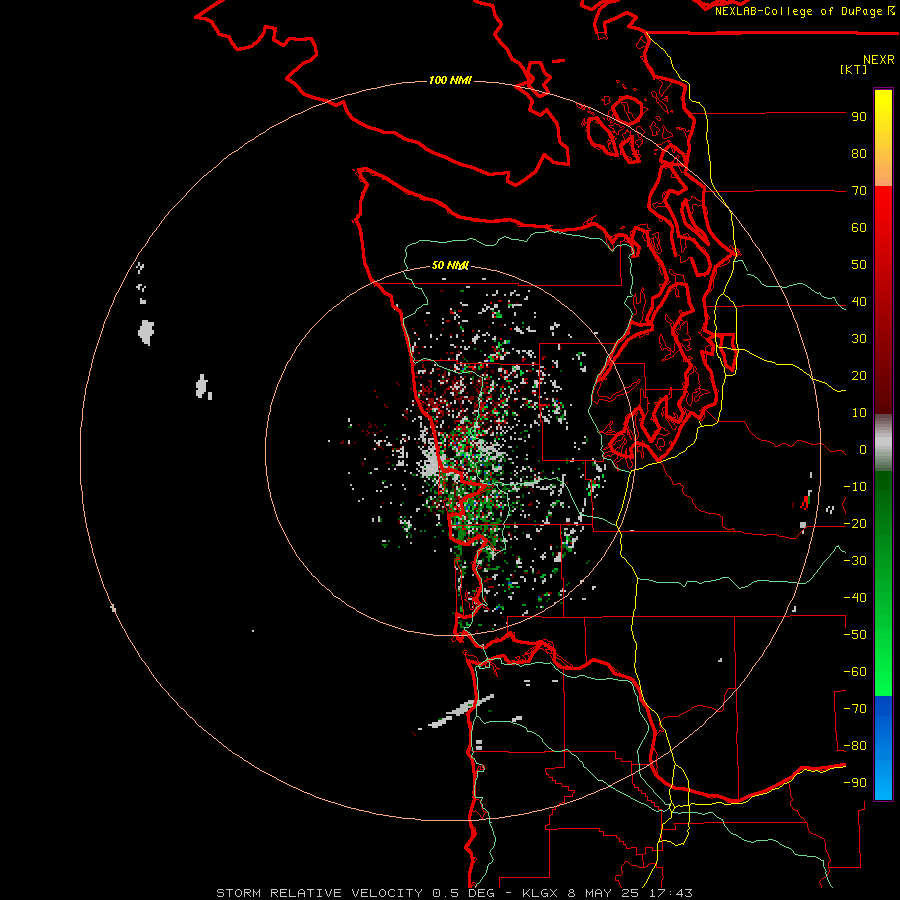Click the 20 value on velocity scale
900x900 pixels.
pos(859,375)
